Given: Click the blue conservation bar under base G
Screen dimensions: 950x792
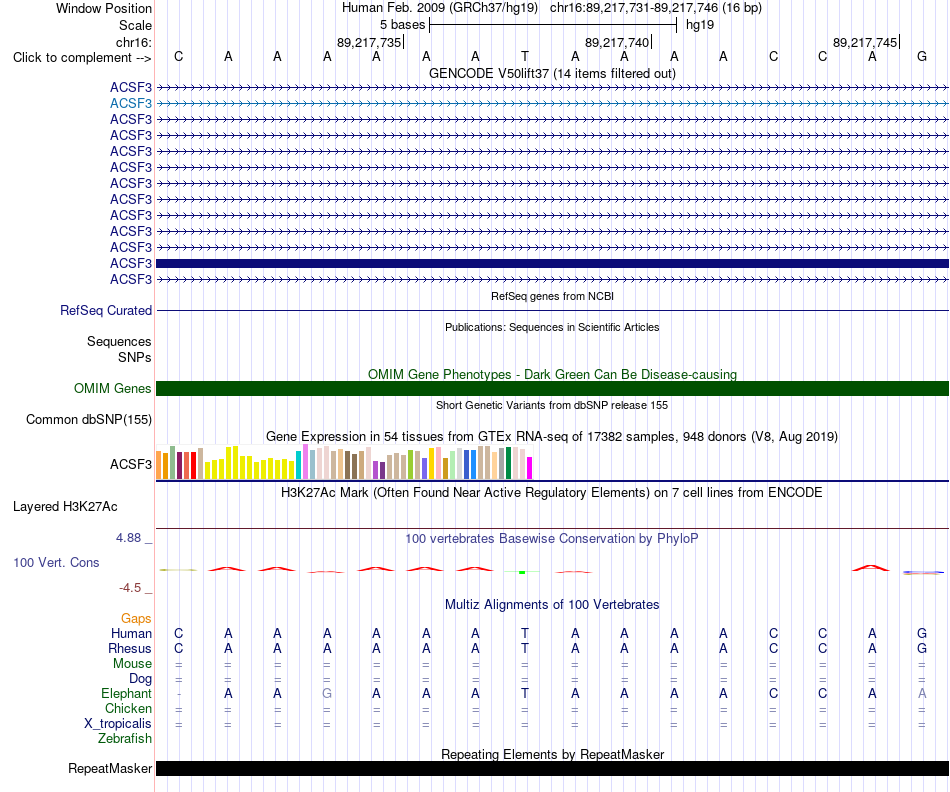Looking at the screenshot, I should pyautogui.click(x=923, y=572).
